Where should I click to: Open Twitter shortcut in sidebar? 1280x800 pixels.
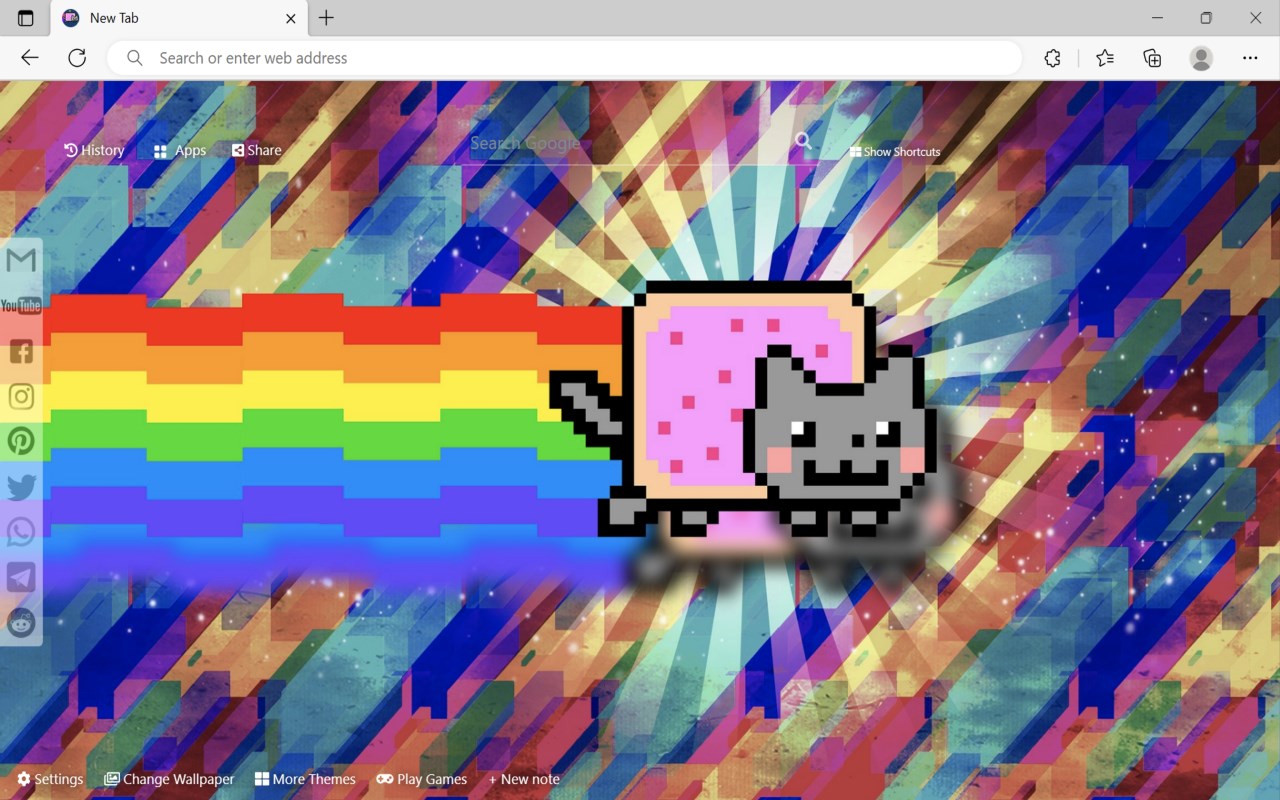21,487
